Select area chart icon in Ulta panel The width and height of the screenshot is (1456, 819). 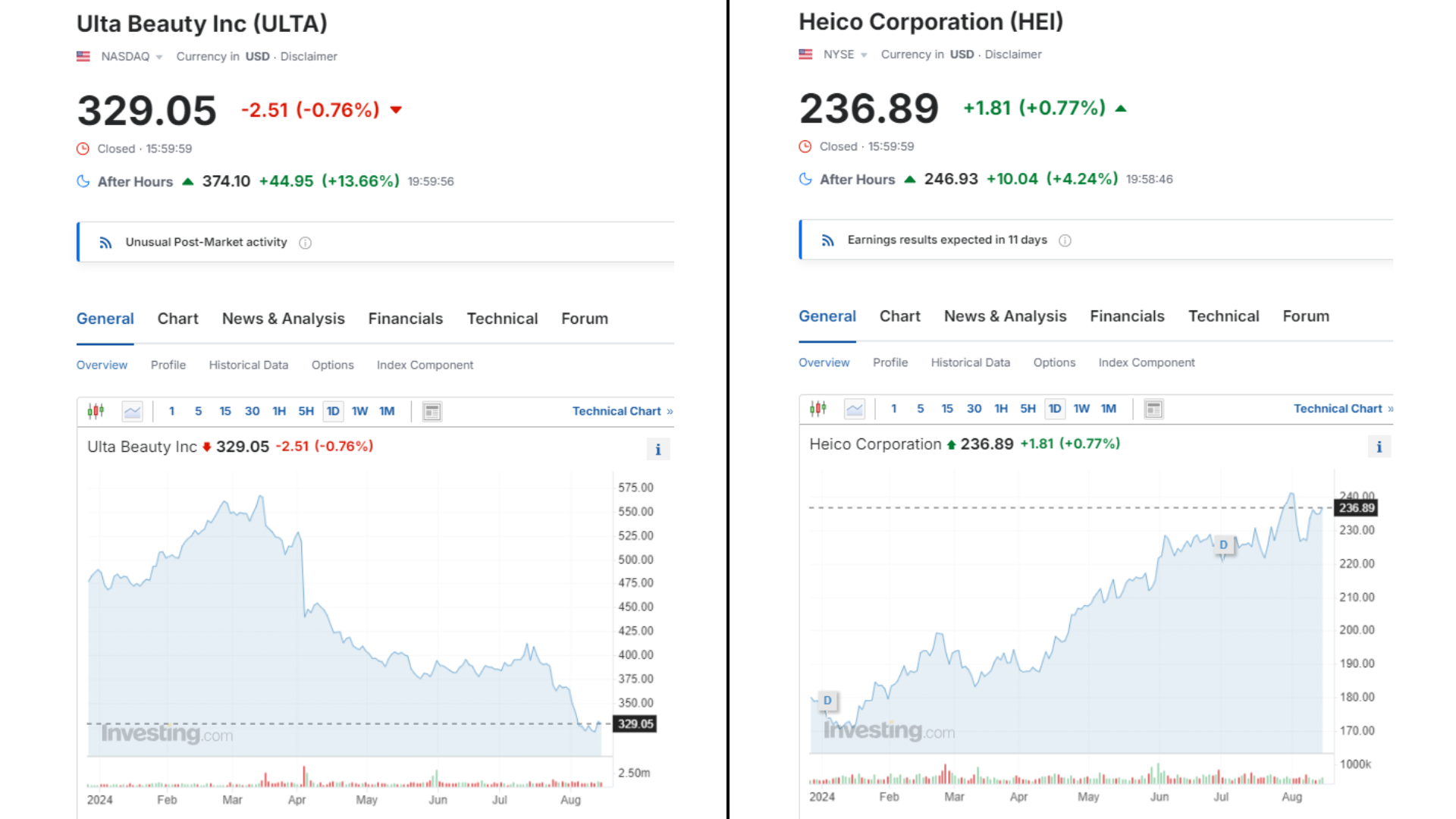(x=132, y=411)
